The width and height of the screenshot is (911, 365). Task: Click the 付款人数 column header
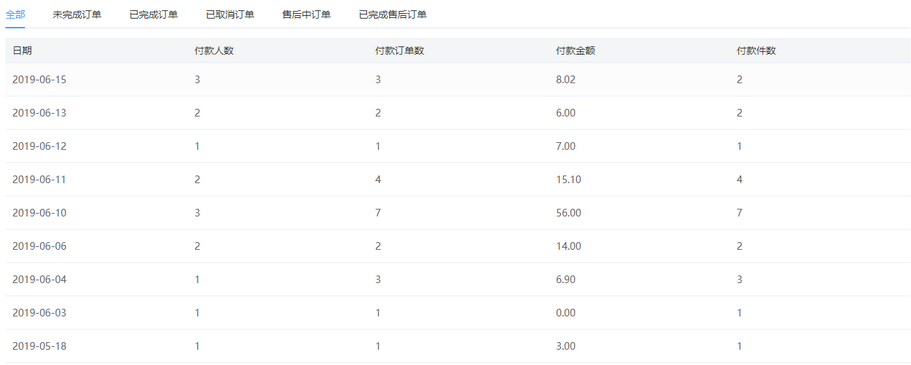pyautogui.click(x=214, y=51)
